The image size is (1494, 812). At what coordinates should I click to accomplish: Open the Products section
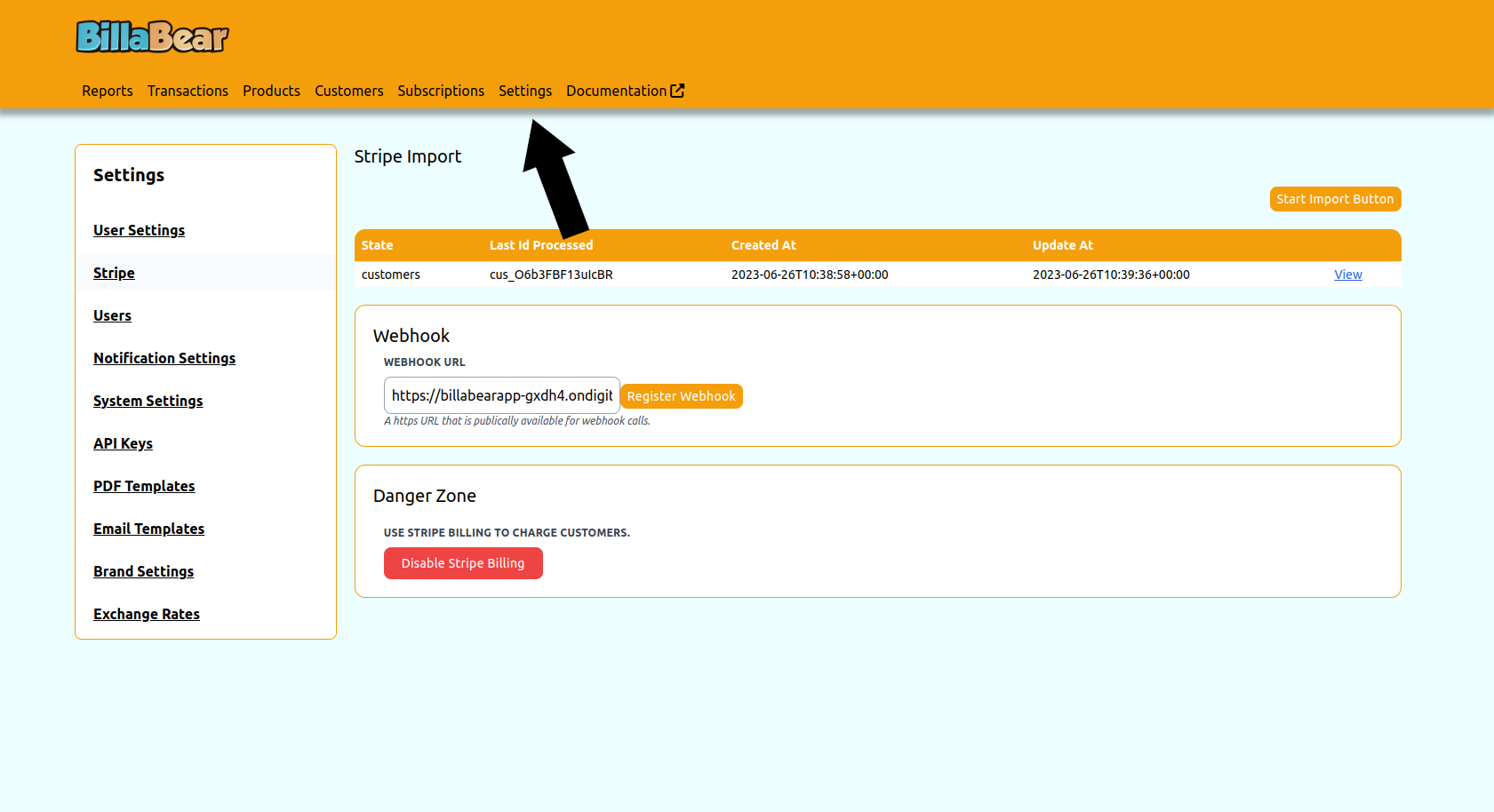(271, 91)
